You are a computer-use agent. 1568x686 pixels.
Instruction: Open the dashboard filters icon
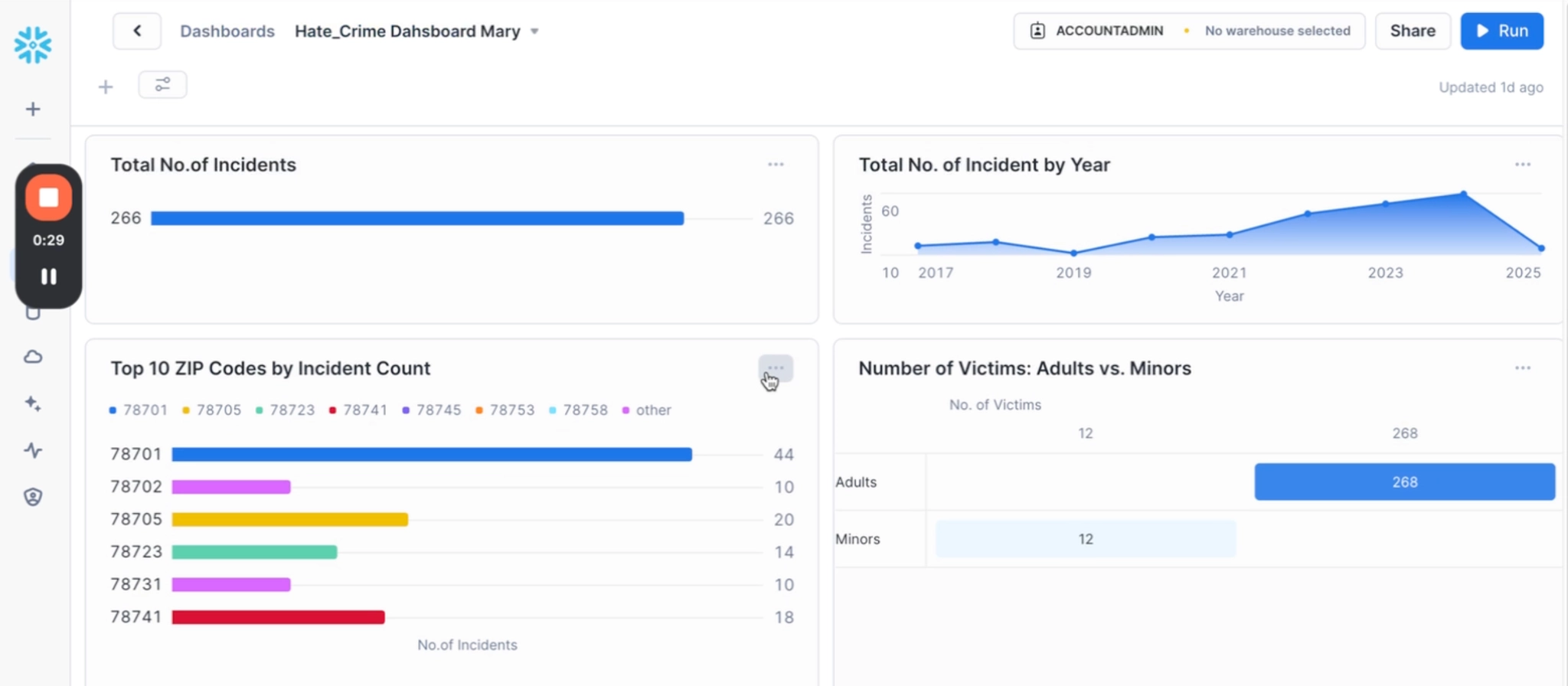click(162, 85)
